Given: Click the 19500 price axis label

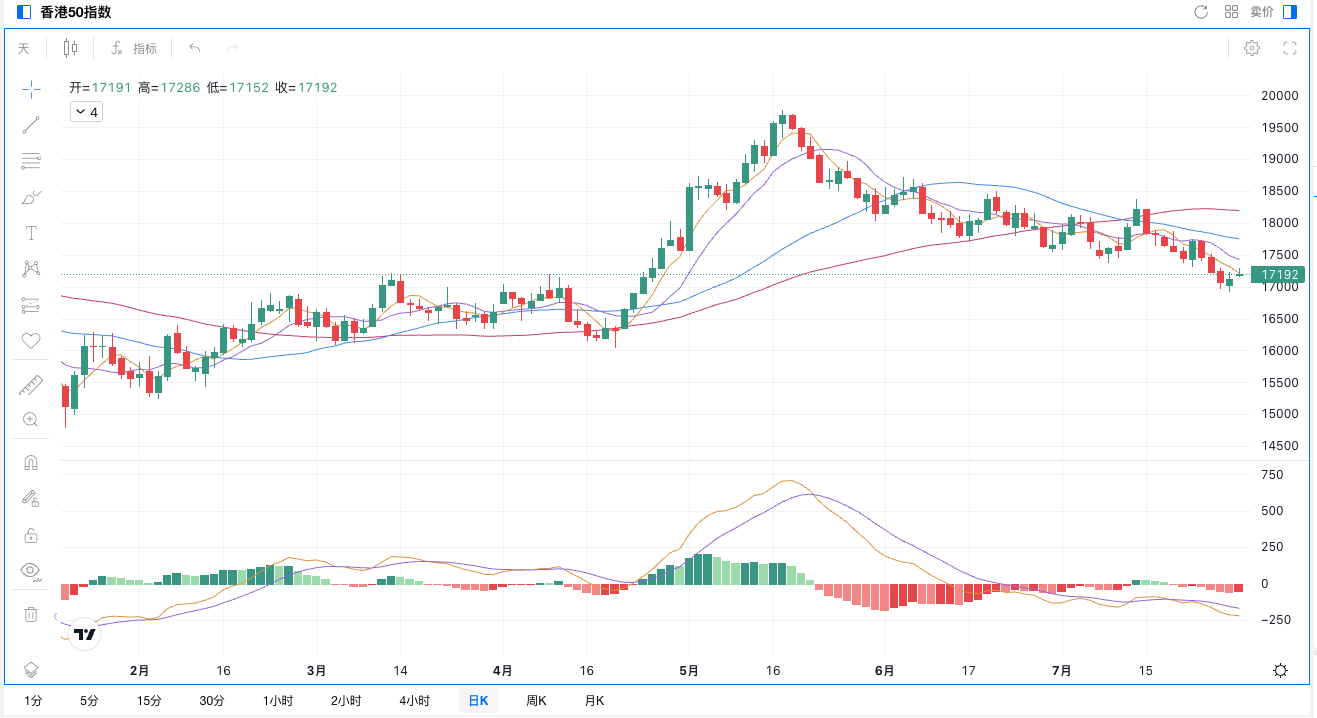Looking at the screenshot, I should pos(1280,128).
